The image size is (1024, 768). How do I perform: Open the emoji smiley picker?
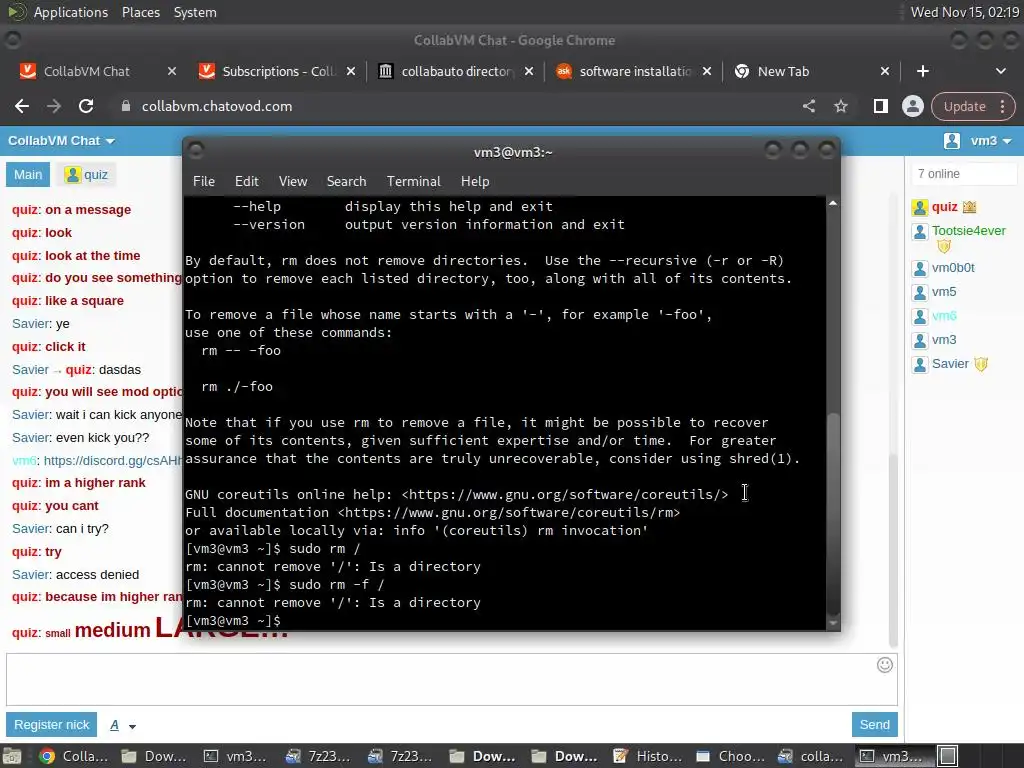(884, 665)
